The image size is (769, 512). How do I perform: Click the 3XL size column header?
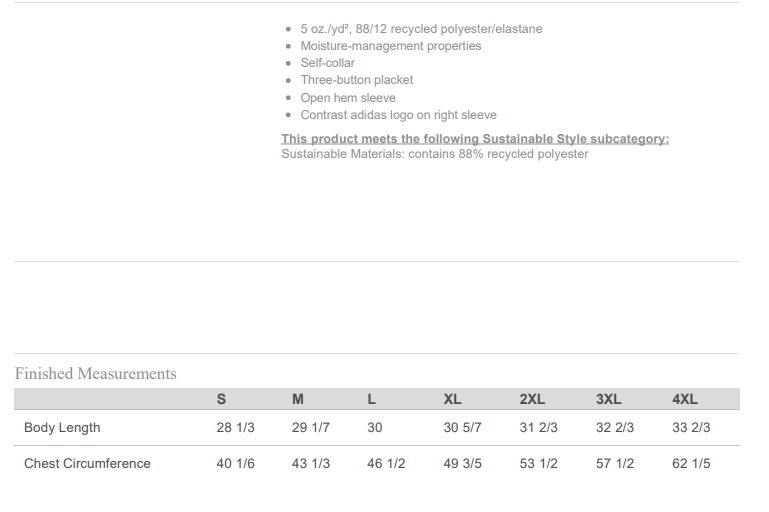(608, 399)
